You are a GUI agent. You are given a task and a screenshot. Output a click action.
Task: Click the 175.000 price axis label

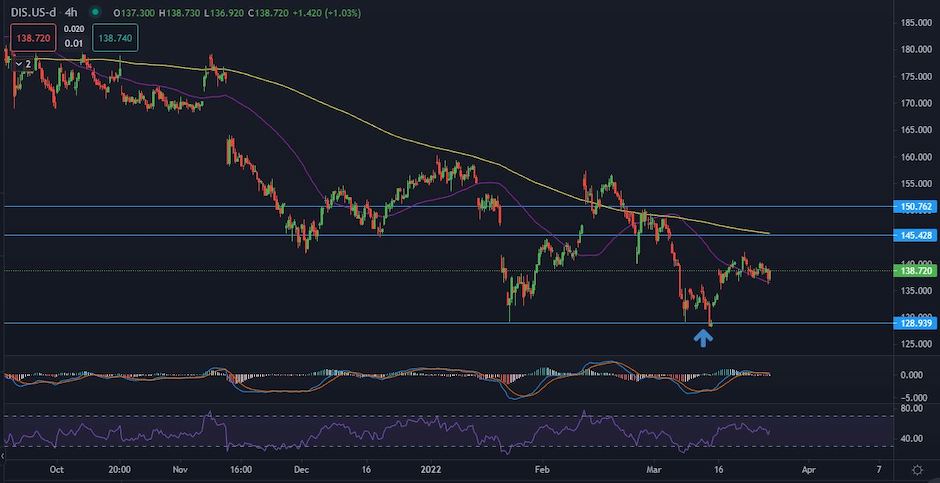[x=915, y=76]
